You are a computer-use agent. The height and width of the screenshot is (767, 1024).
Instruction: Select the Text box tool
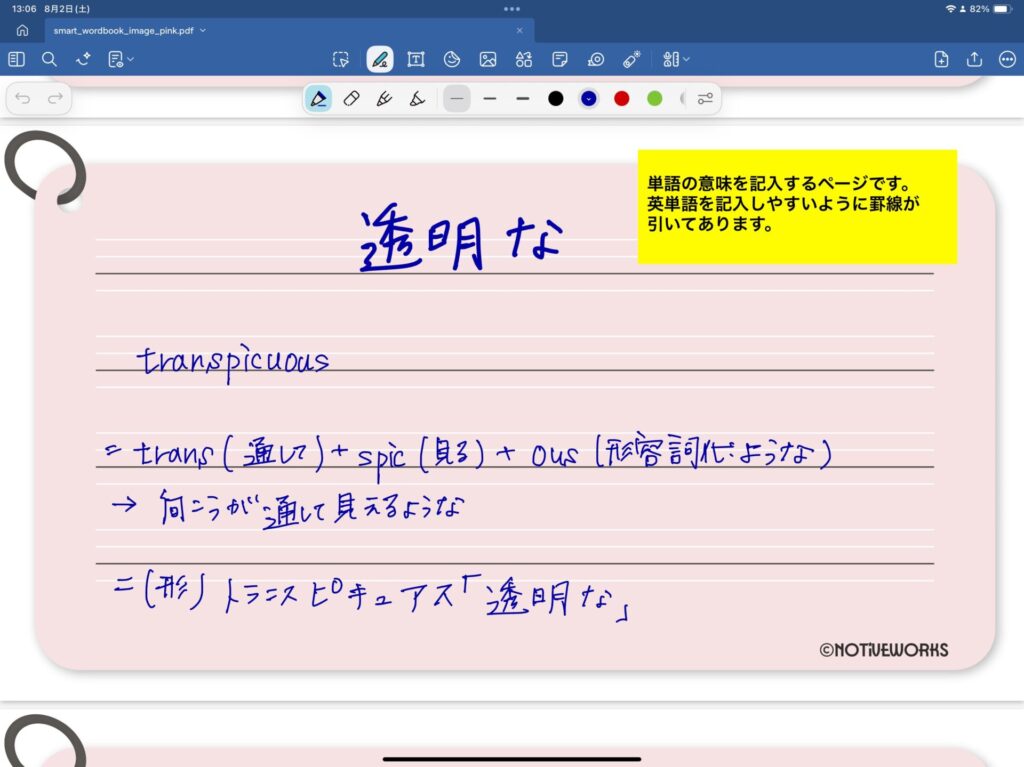coord(415,59)
